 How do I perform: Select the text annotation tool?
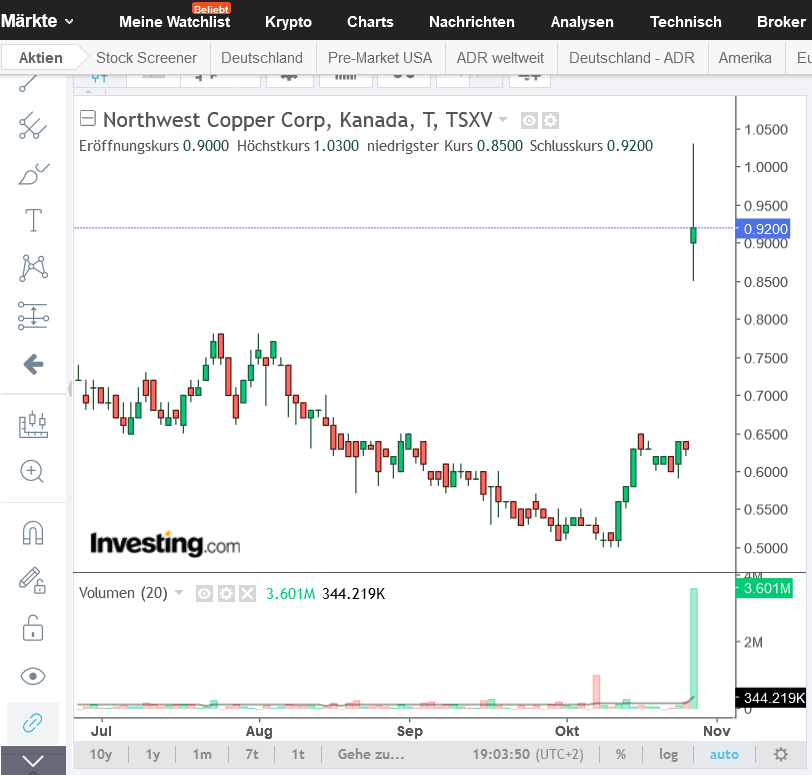click(33, 221)
